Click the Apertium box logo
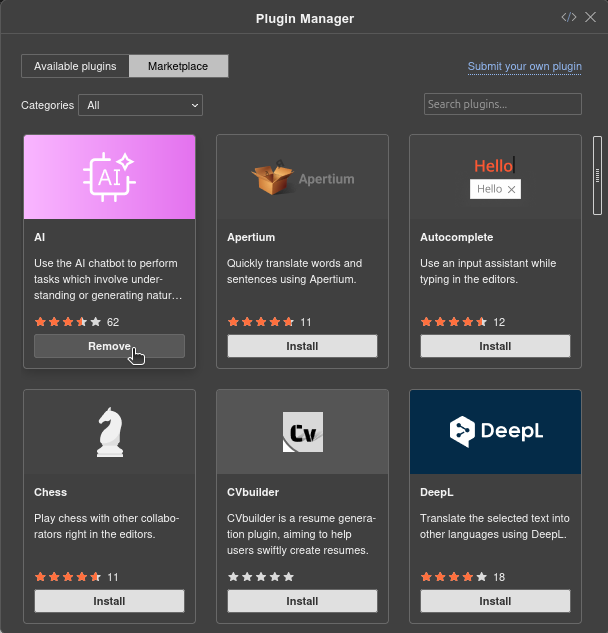 tap(272, 178)
